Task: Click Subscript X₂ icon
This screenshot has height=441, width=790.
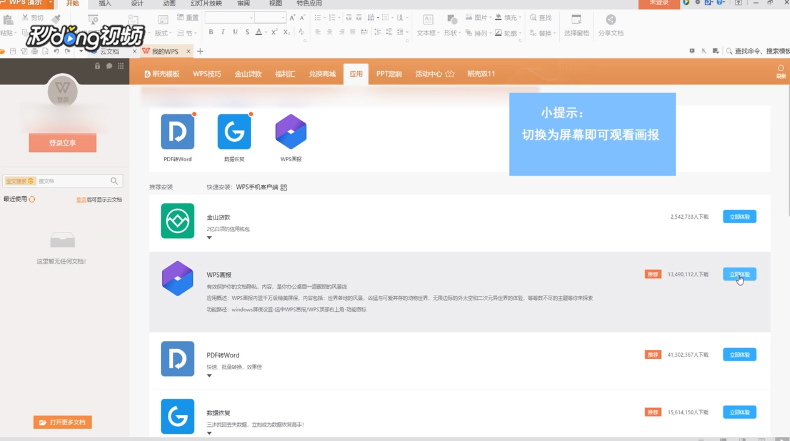Action: tap(286, 32)
